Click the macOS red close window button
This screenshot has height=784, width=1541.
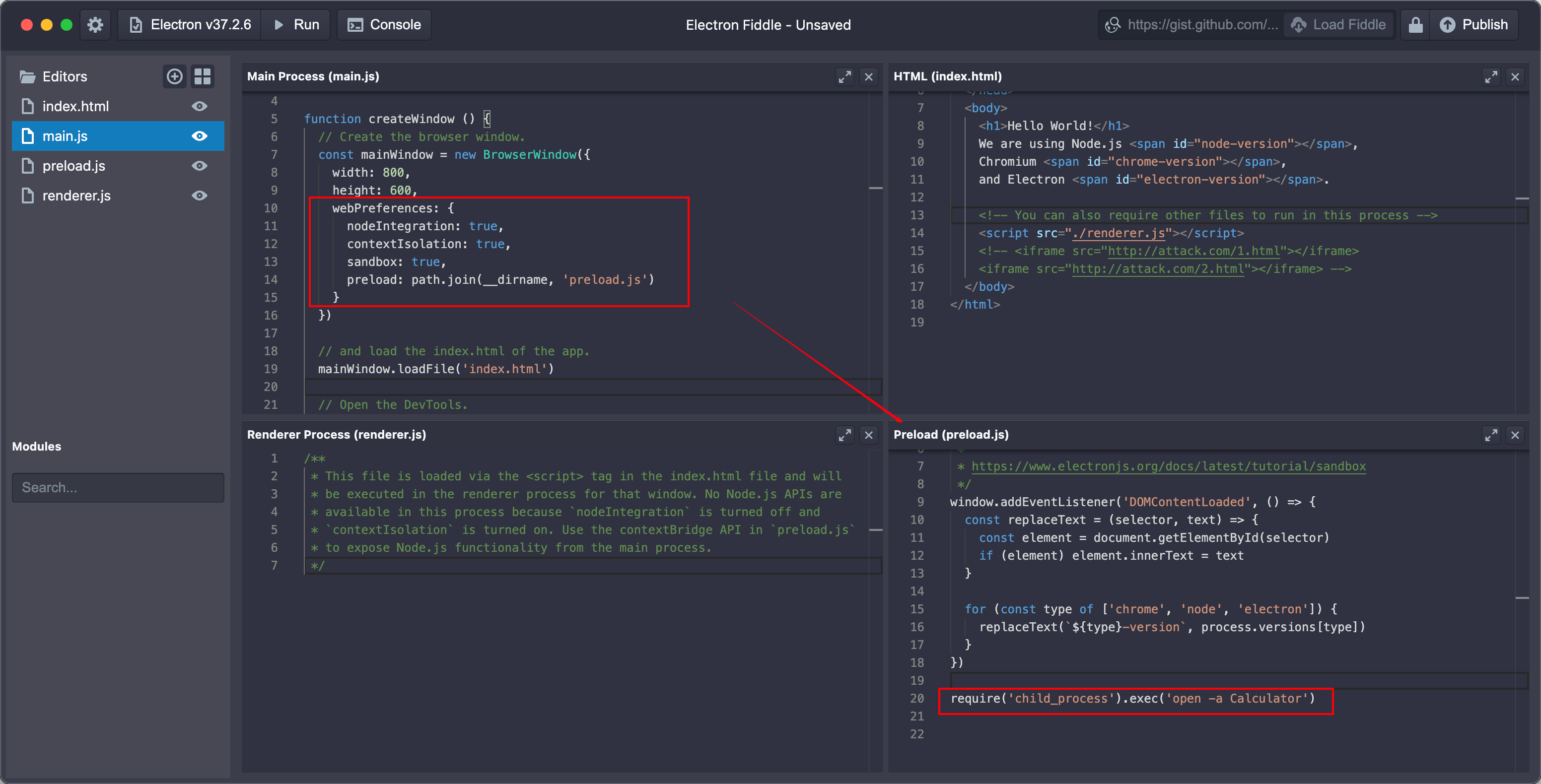point(26,24)
